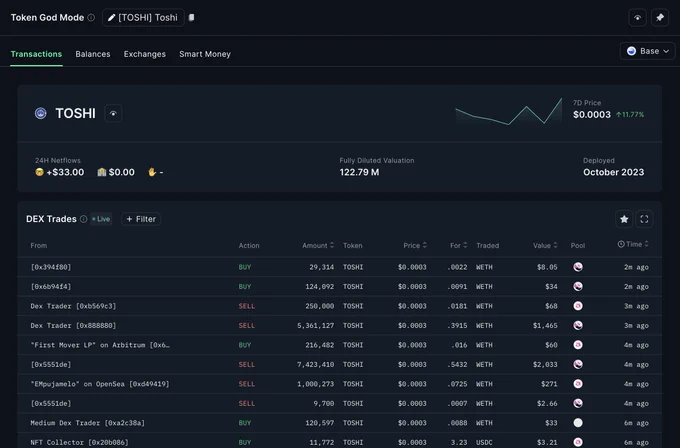Image resolution: width=680 pixels, height=448 pixels.
Task: Add a Filter to DEX Trades
Action: pyautogui.click(x=141, y=219)
